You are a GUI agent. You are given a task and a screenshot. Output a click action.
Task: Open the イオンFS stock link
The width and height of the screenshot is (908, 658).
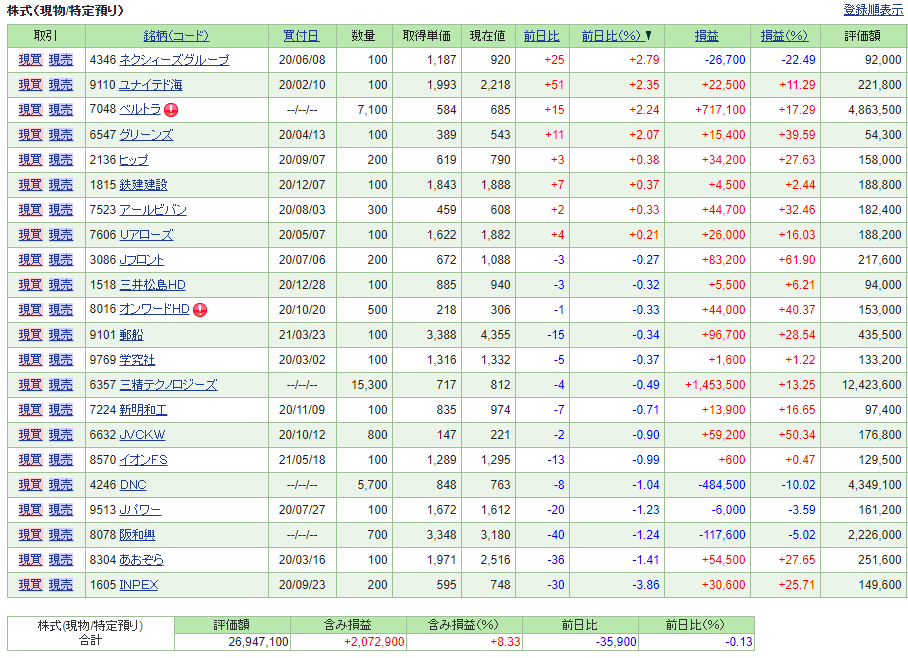pos(143,459)
